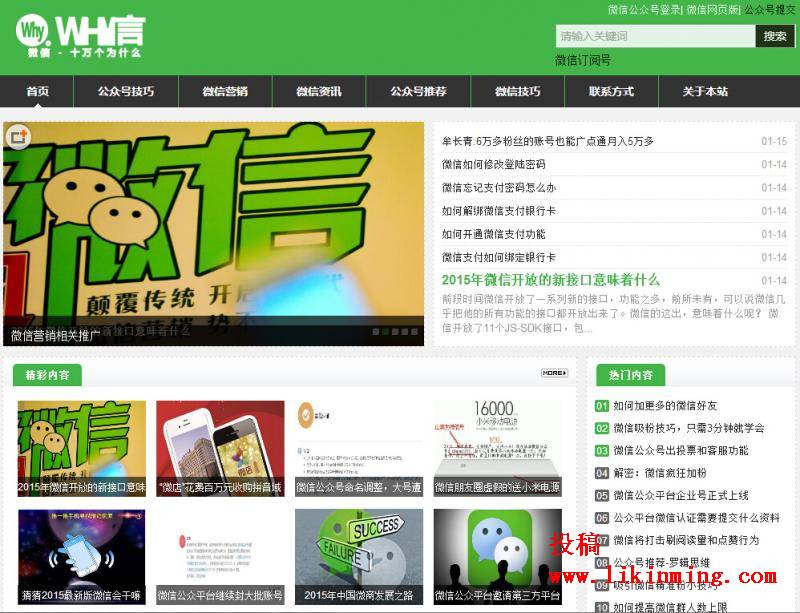The height and width of the screenshot is (613, 800).
Task: Select 联系方式 in the navigation bar
Action: click(x=611, y=91)
